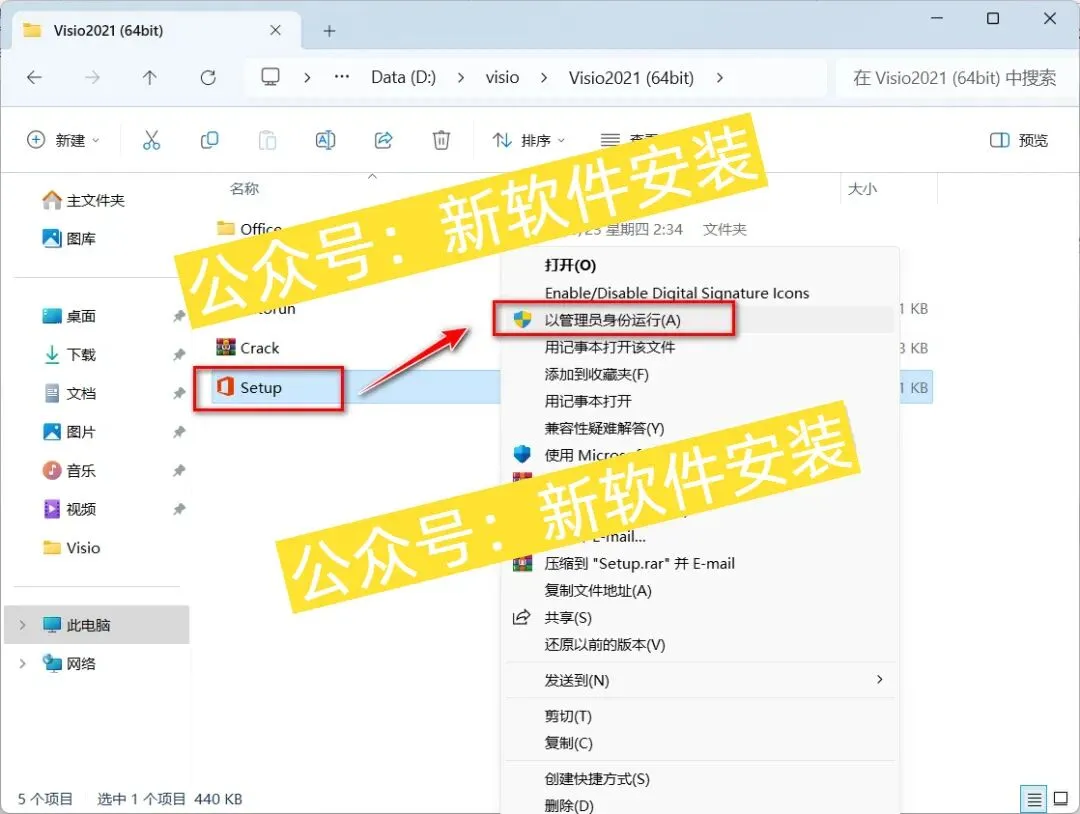Open the New item dropdown
Screen dimensions: 1080x814
coord(63,140)
